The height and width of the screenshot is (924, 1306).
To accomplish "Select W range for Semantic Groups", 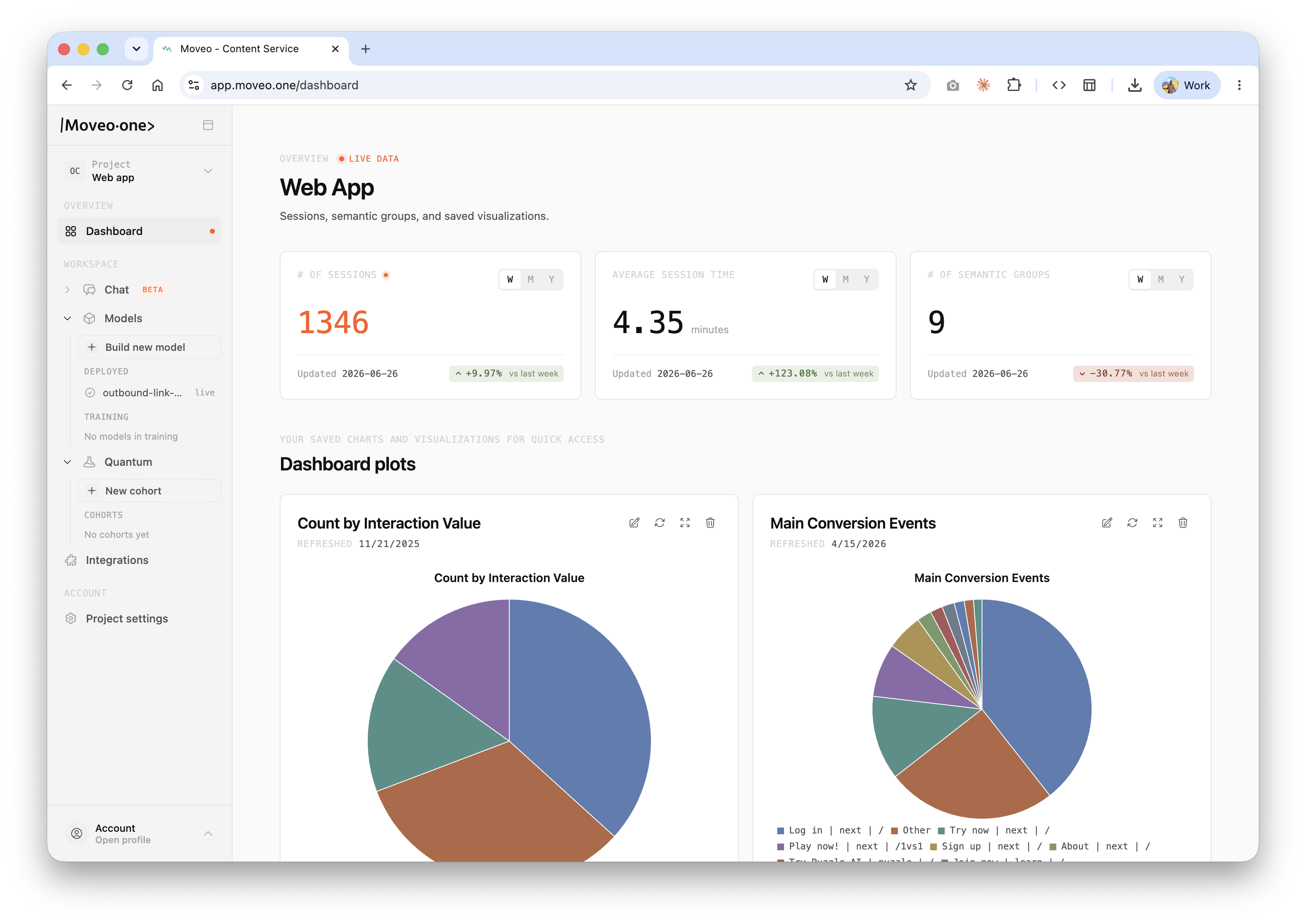I will pyautogui.click(x=1140, y=279).
